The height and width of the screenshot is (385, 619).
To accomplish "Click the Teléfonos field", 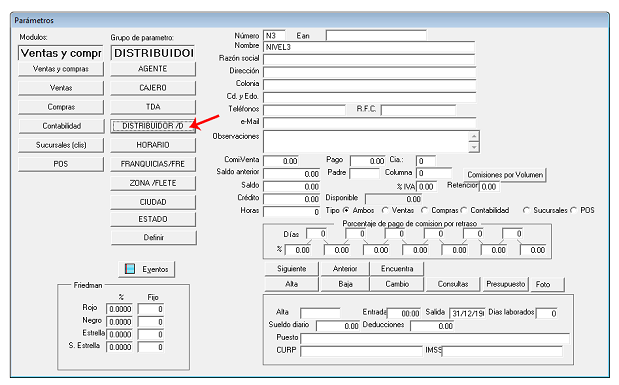I will 304,110.
